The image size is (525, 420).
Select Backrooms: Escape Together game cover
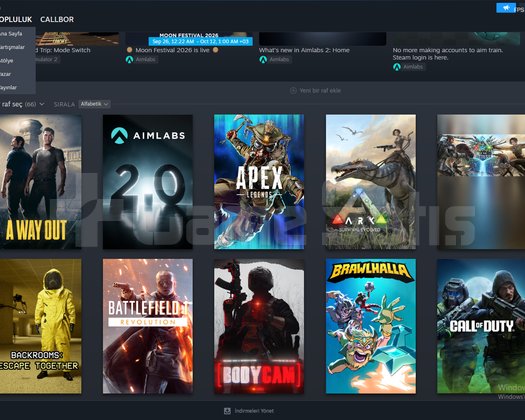41,326
